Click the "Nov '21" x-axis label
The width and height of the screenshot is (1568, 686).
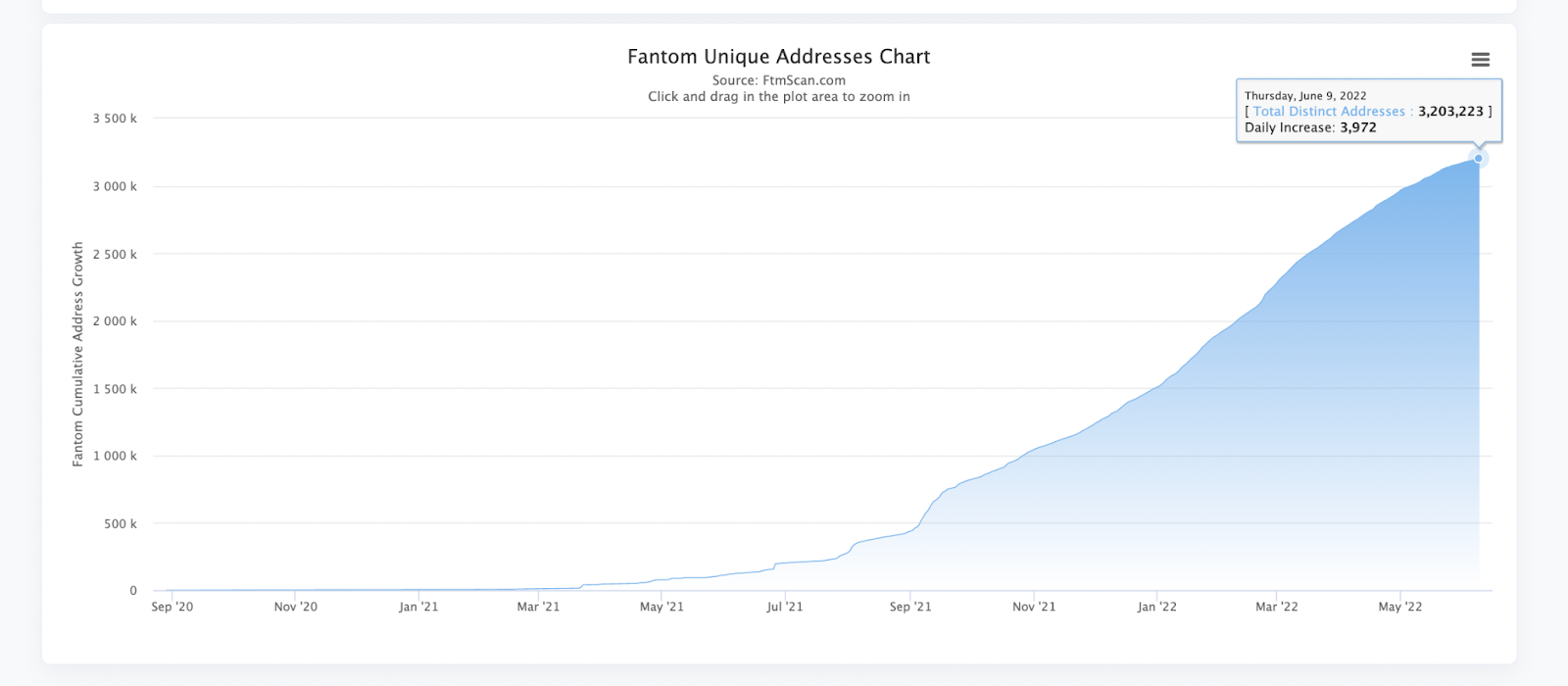point(1034,607)
